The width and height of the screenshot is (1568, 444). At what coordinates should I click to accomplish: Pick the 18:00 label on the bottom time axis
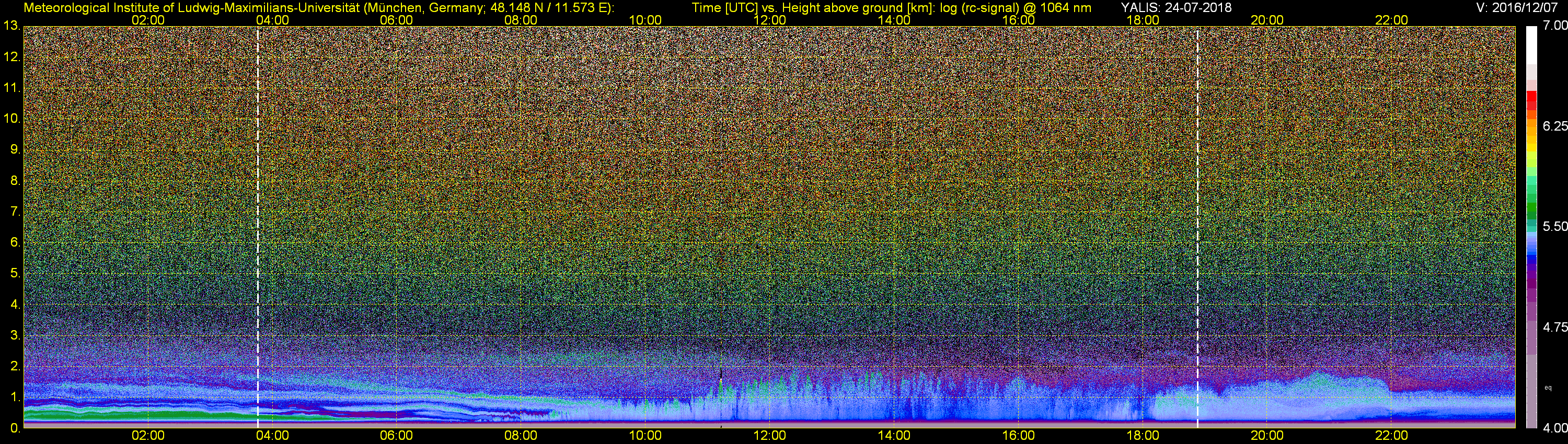coord(1143,436)
